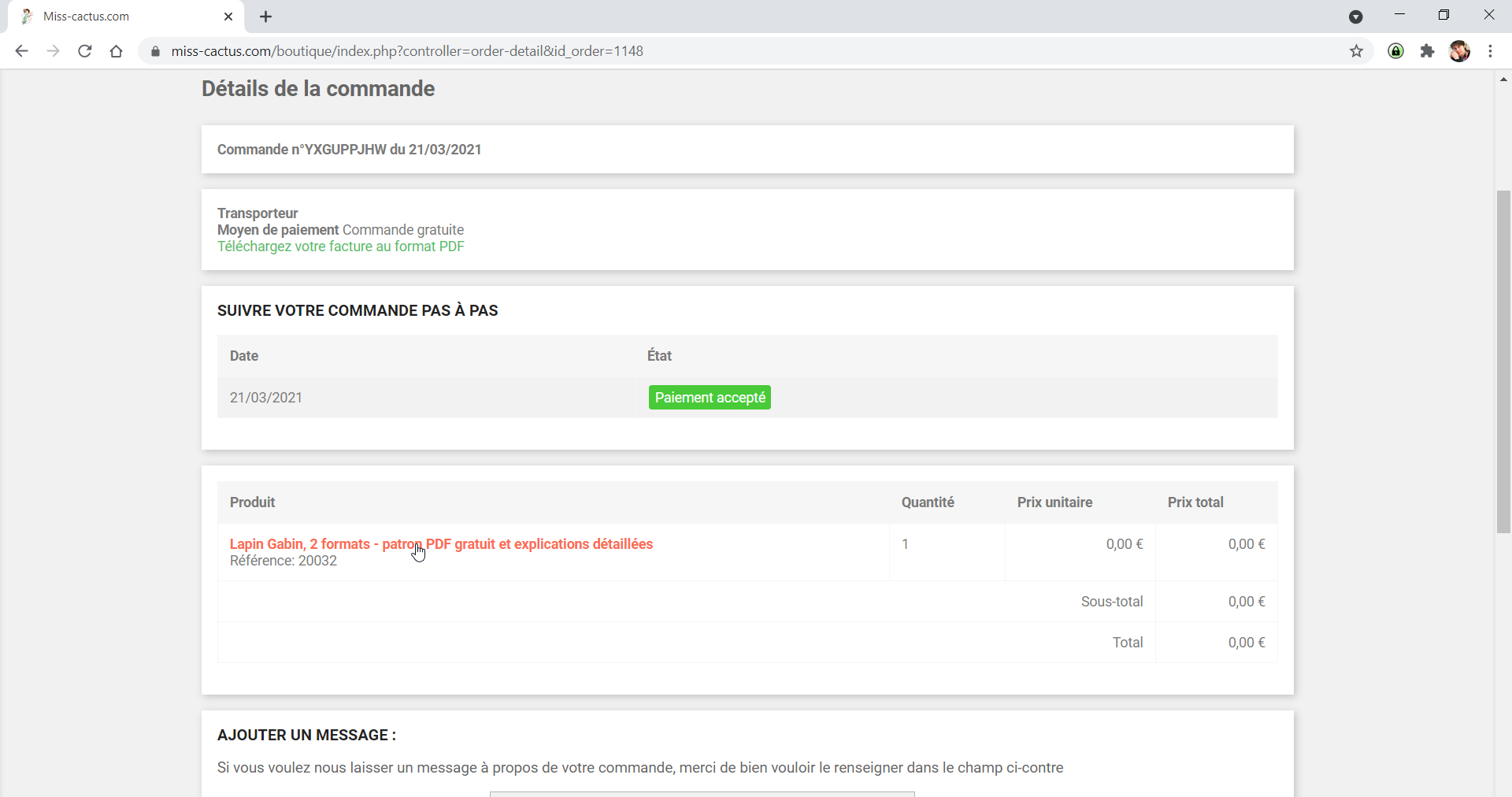Open the Lapin Gabin product link
The height and width of the screenshot is (797, 1512).
(441, 544)
